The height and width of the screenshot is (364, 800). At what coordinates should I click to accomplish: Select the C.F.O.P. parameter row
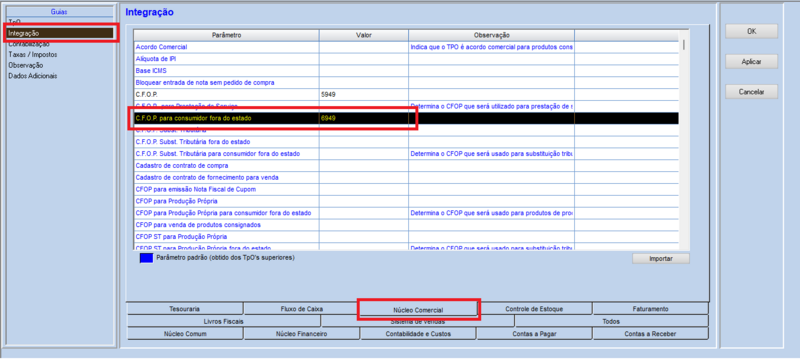[406, 94]
